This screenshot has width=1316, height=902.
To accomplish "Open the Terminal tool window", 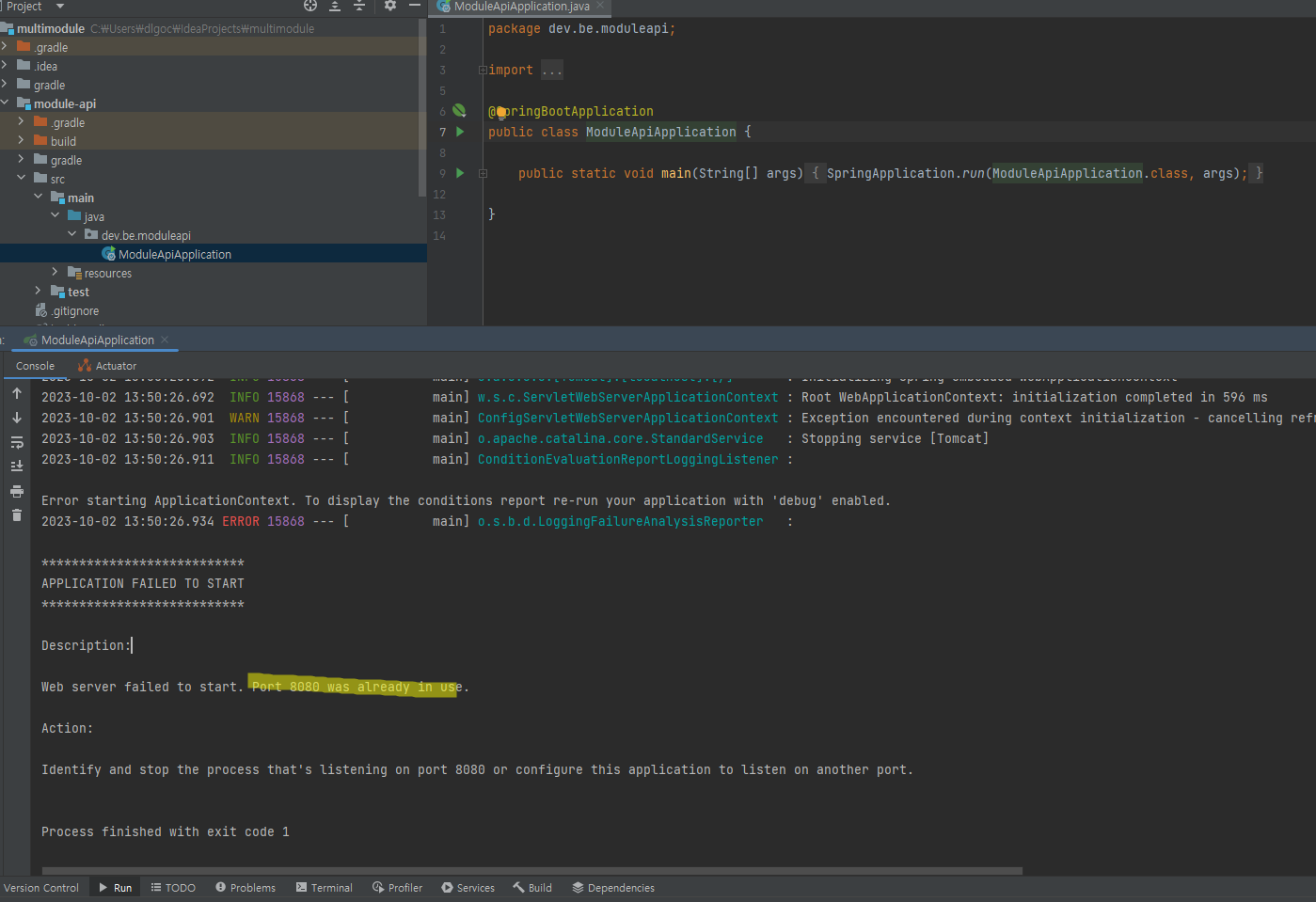I will pos(325,888).
